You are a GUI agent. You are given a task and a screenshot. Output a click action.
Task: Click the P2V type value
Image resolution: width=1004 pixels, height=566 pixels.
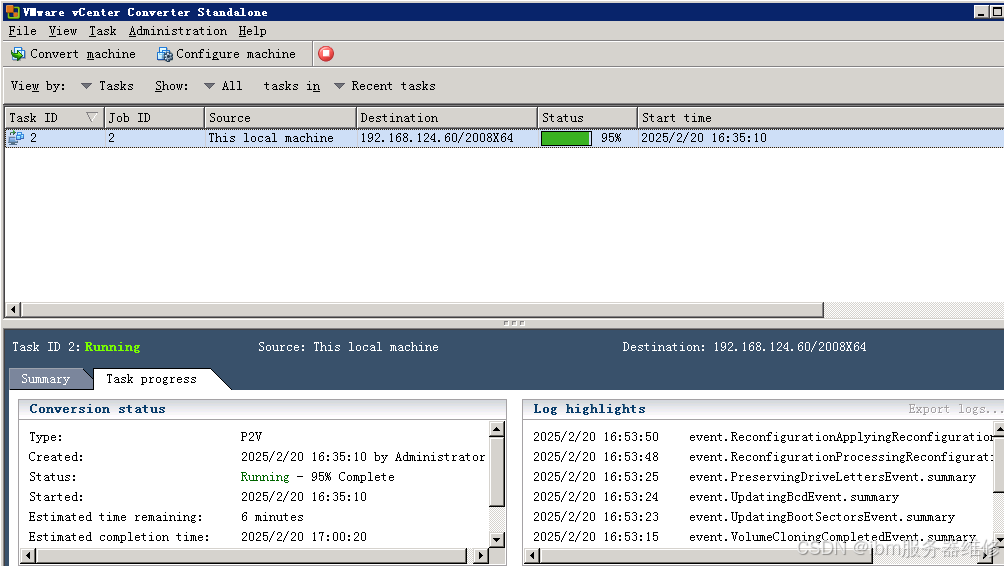tap(251, 437)
